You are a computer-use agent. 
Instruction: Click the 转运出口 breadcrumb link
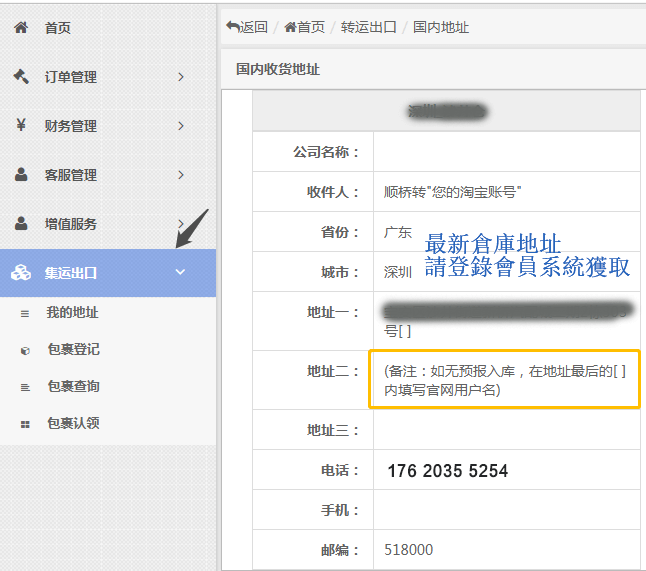[x=368, y=27]
